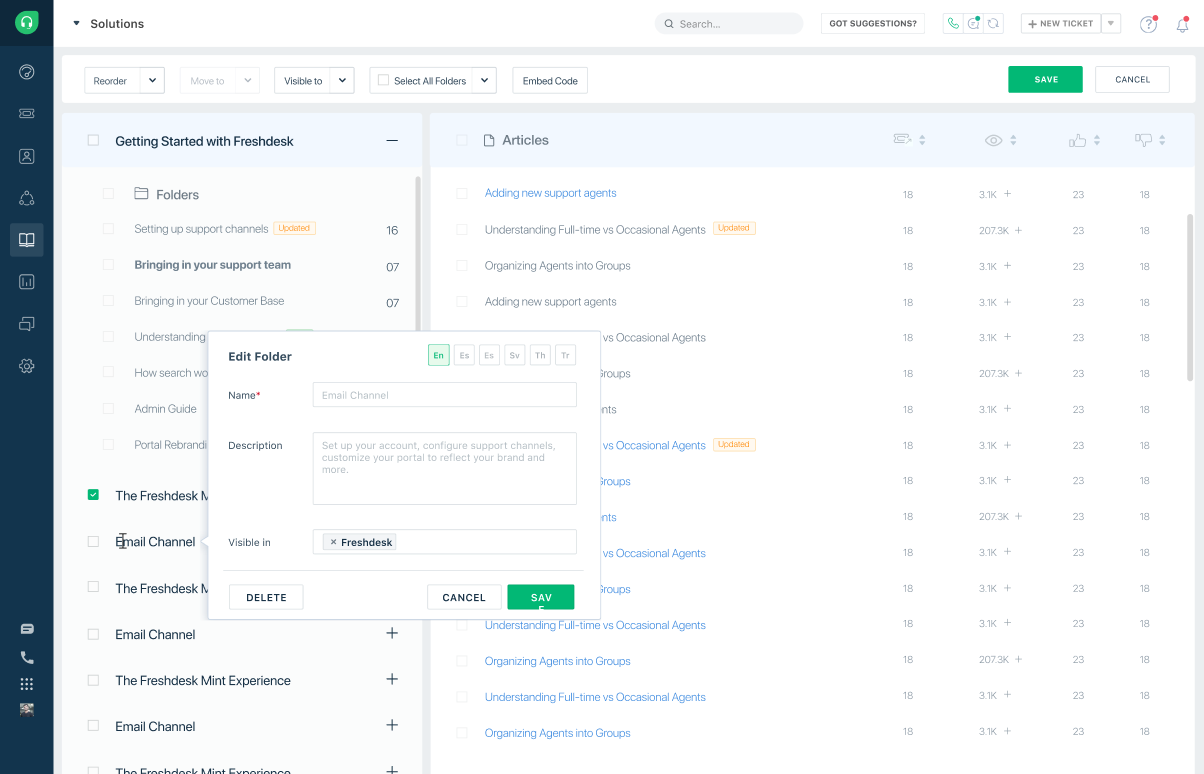Click the thumbs-up icon in Articles header
The image size is (1204, 774).
click(x=1077, y=141)
